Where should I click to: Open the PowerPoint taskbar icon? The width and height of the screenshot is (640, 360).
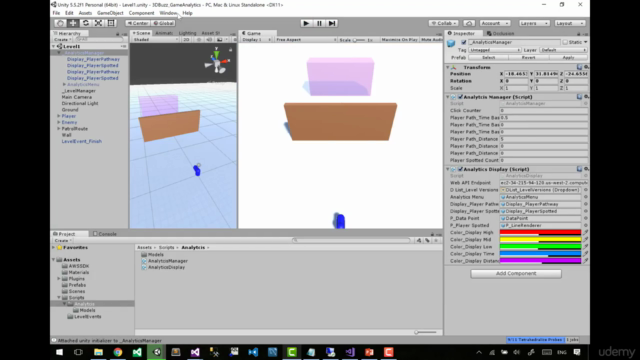[369, 352]
